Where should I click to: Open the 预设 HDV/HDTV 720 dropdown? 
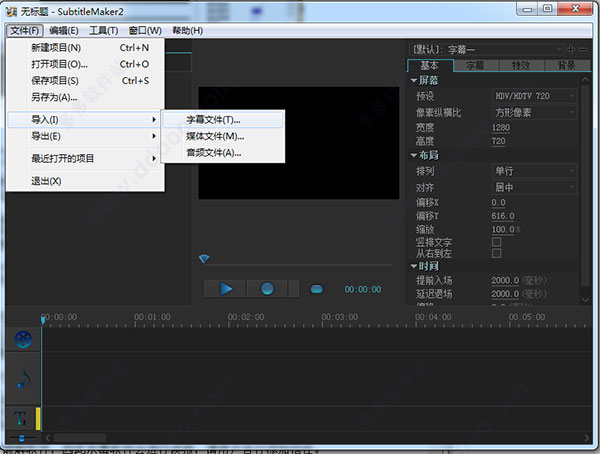(534, 96)
